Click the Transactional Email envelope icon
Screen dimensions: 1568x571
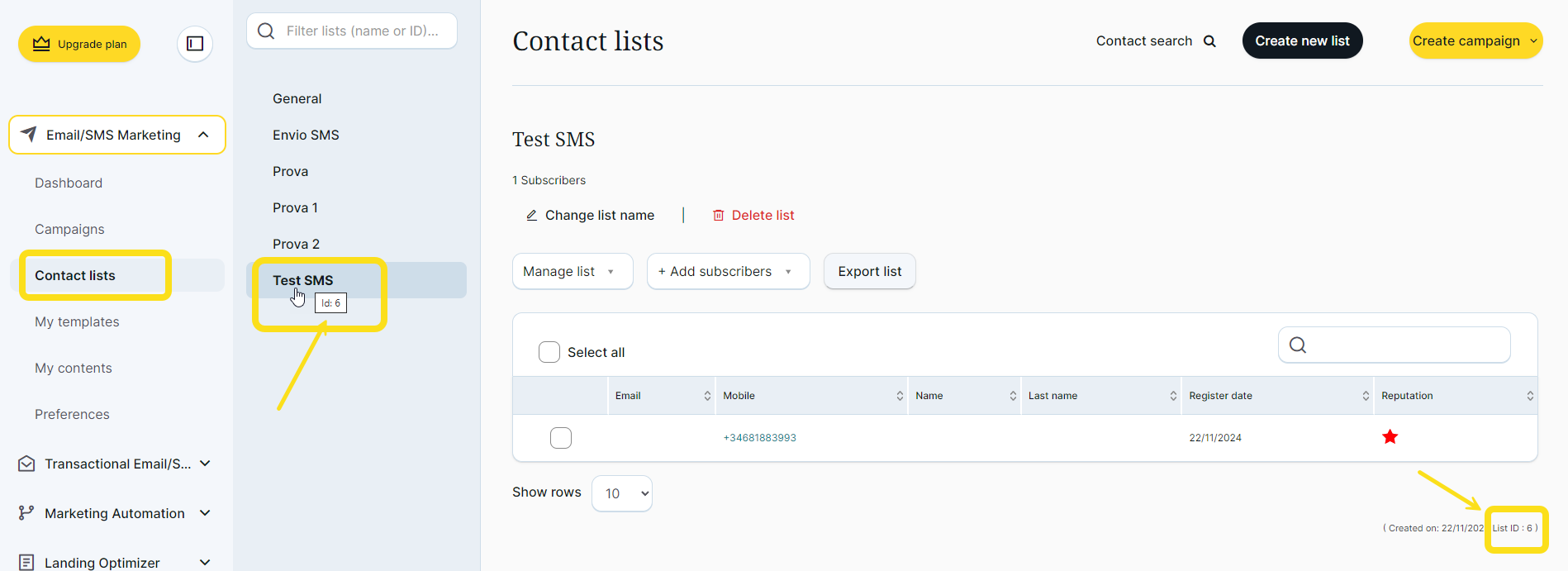26,464
